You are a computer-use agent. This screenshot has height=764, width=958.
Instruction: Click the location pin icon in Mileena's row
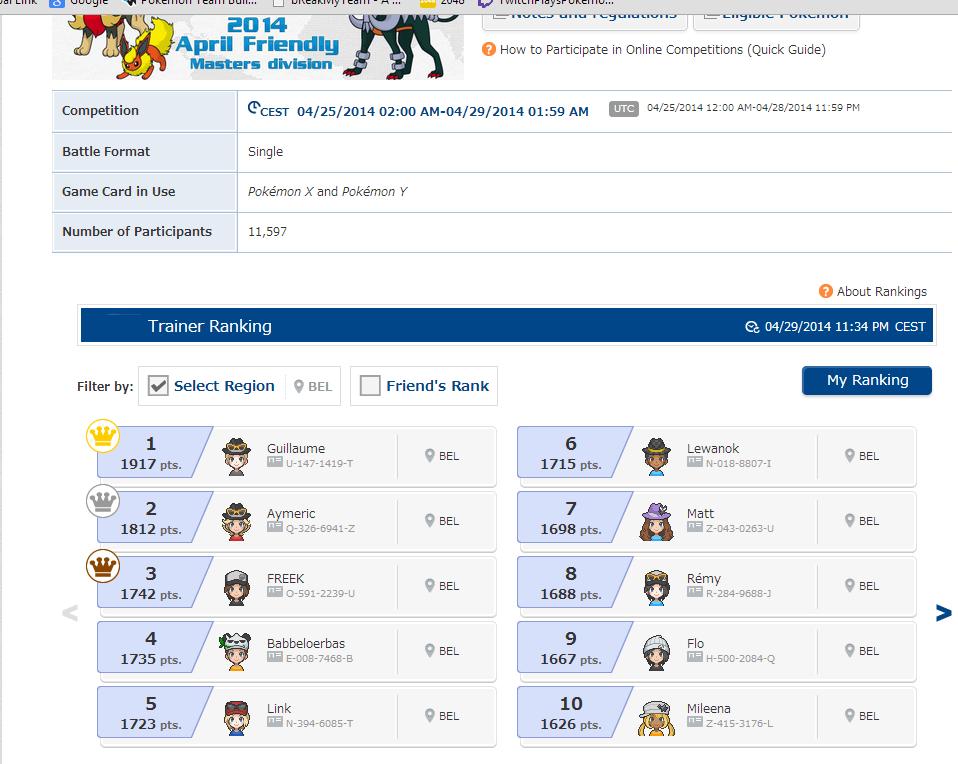point(849,715)
